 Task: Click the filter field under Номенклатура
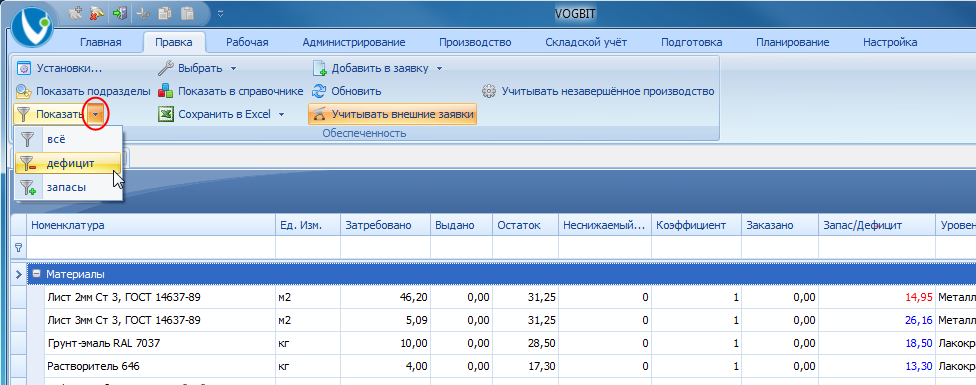[x=151, y=248]
